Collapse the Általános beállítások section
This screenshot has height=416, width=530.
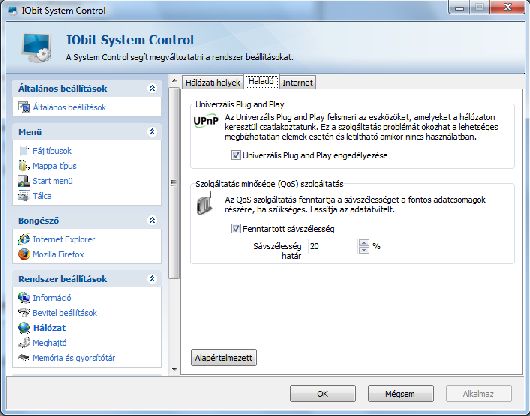[152, 89]
